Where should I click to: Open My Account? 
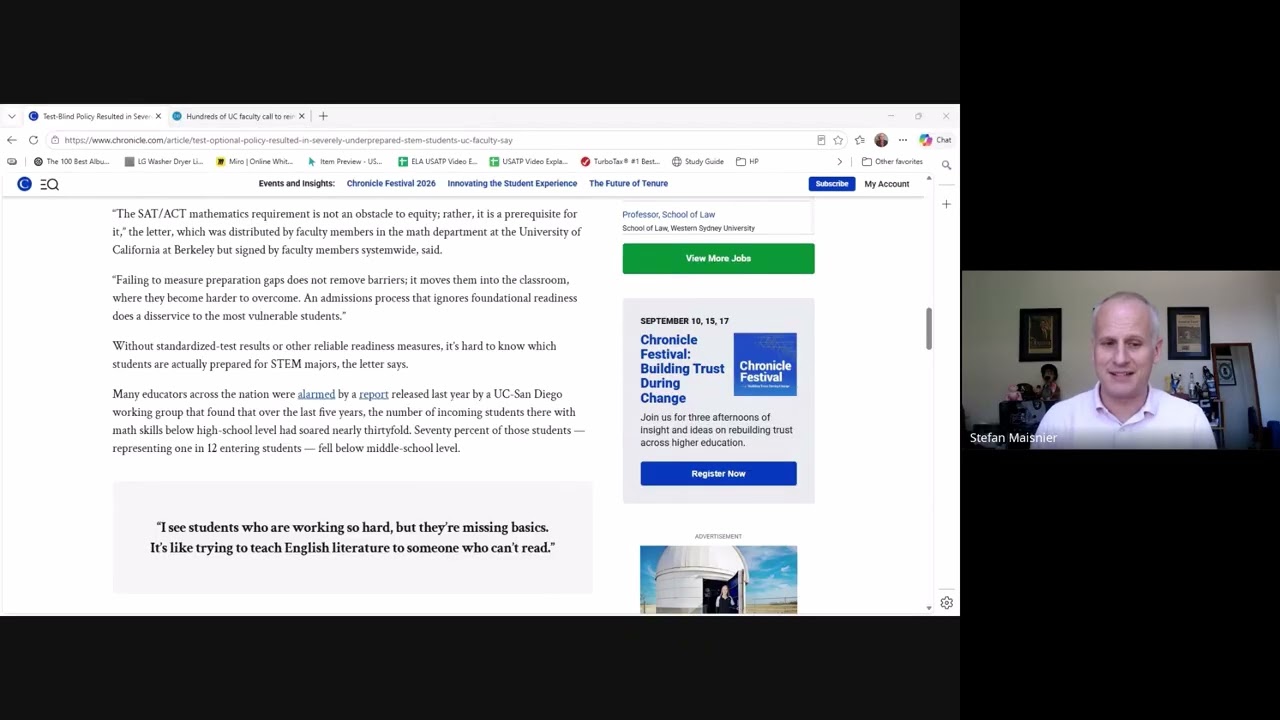(x=887, y=184)
